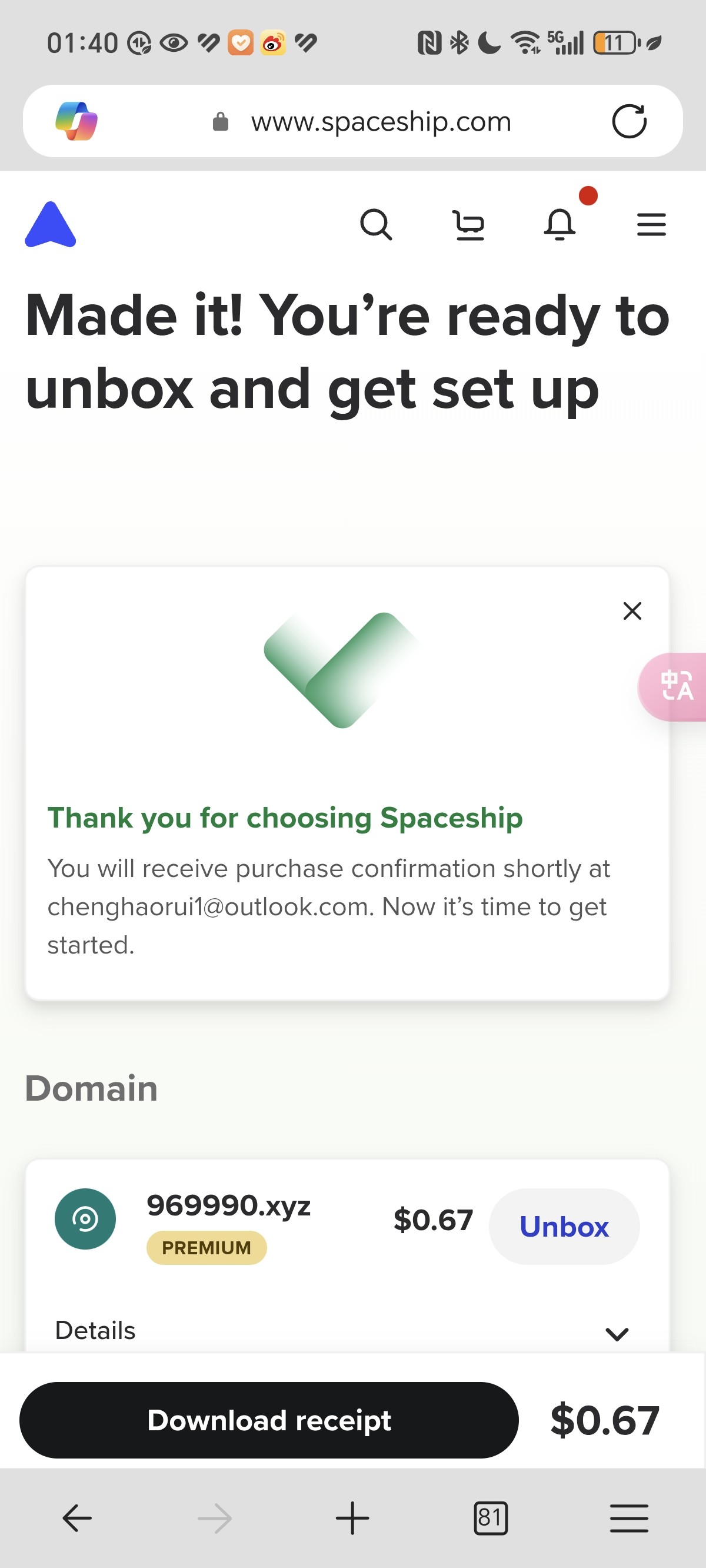This screenshot has height=1568, width=706.
Task: Reload the page with refresh icon
Action: click(629, 121)
